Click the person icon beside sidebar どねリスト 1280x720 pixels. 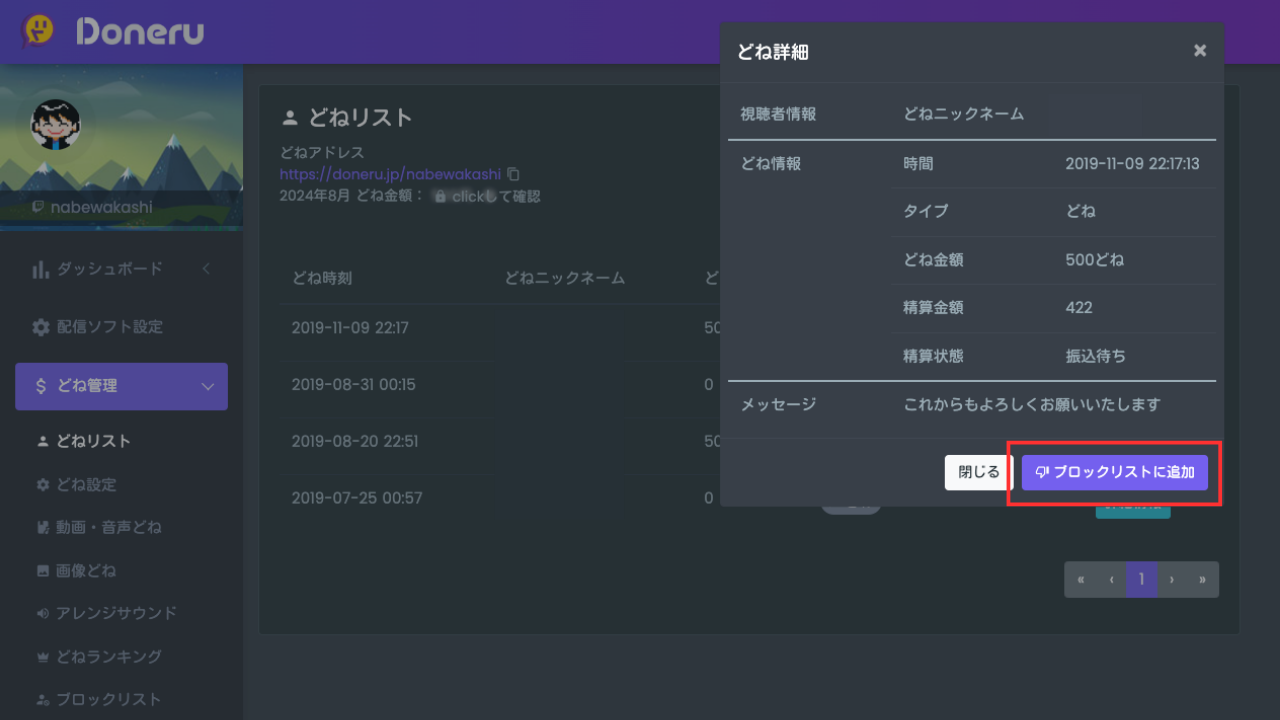(42, 441)
